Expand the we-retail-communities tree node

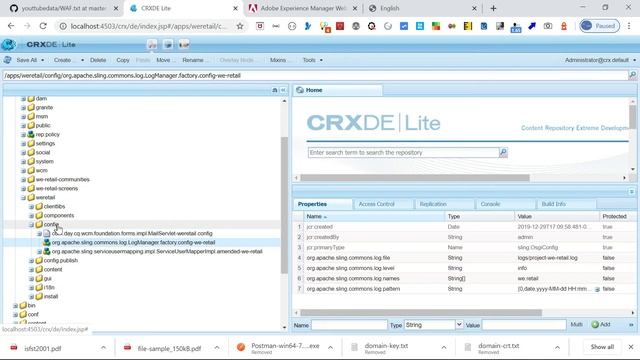pyautogui.click(x=23, y=180)
